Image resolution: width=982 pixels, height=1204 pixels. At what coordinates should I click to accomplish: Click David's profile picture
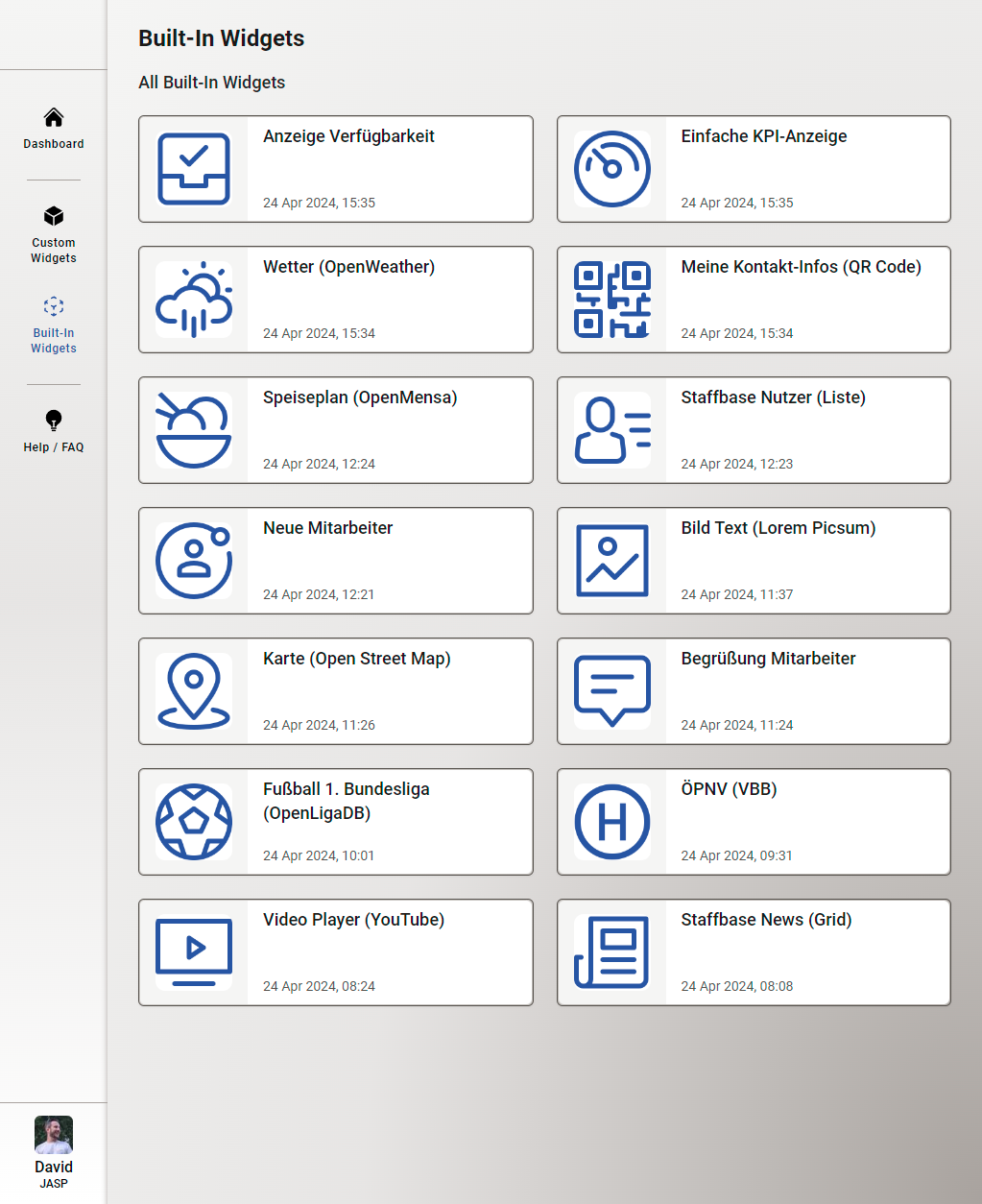pyautogui.click(x=53, y=1136)
